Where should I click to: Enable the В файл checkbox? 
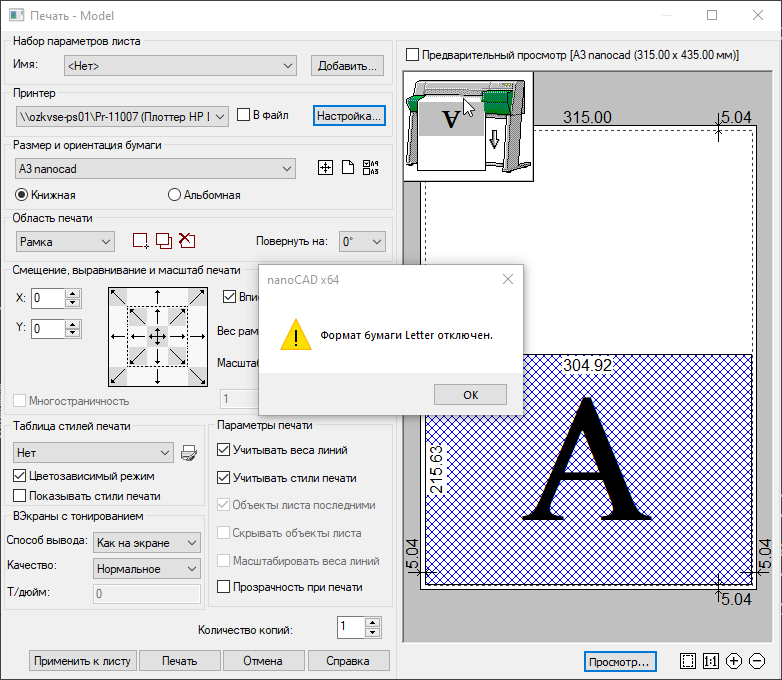[x=243, y=116]
